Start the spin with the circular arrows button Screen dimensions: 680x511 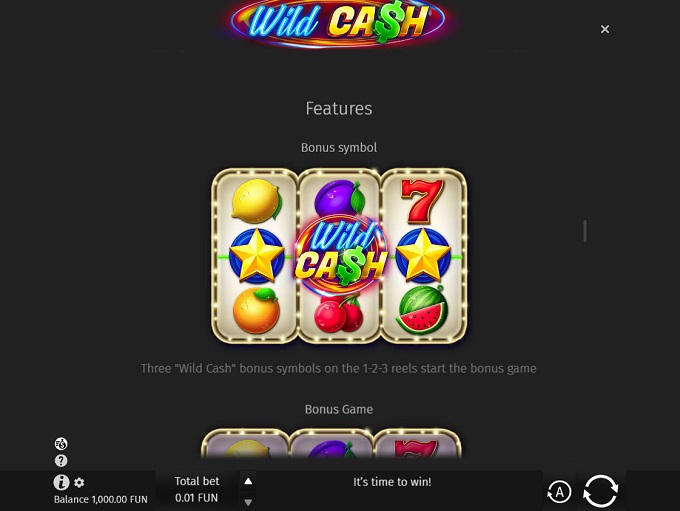[600, 491]
